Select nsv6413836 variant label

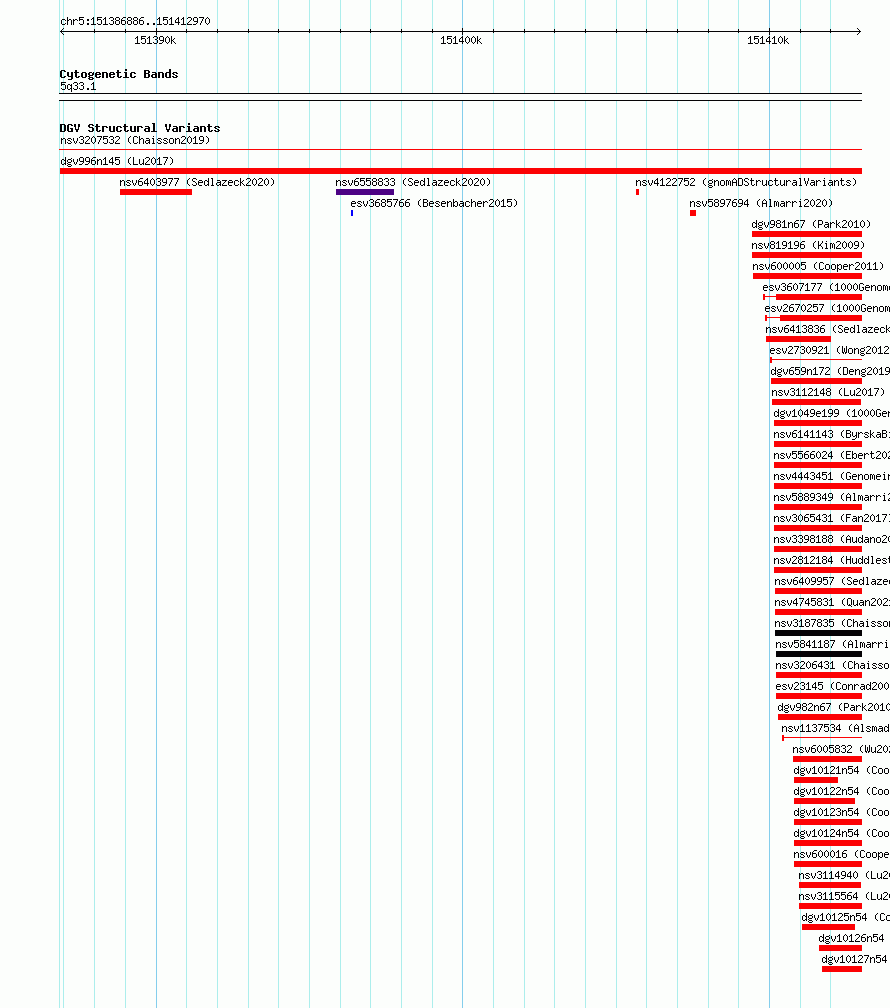(x=828, y=330)
